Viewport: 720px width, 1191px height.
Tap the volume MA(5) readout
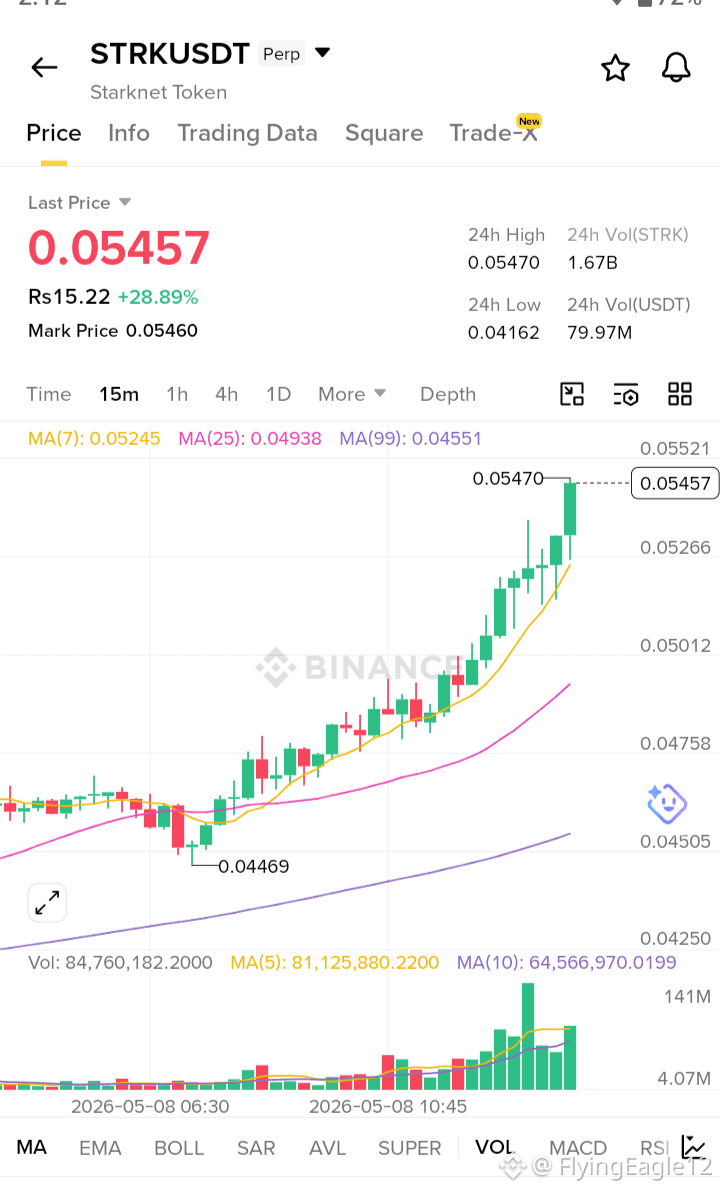(334, 962)
